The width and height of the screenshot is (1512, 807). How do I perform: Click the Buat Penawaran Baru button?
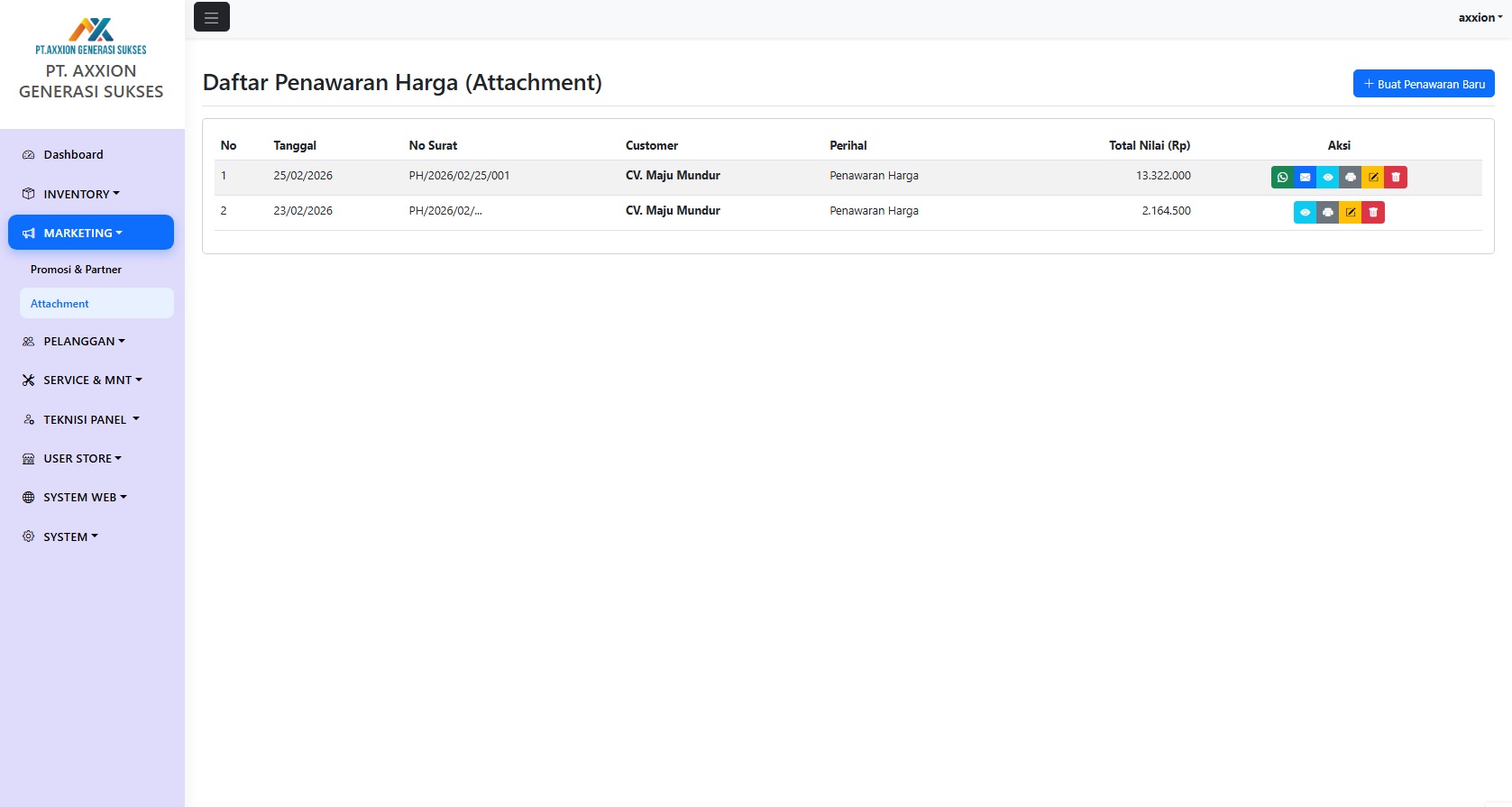pyautogui.click(x=1424, y=84)
